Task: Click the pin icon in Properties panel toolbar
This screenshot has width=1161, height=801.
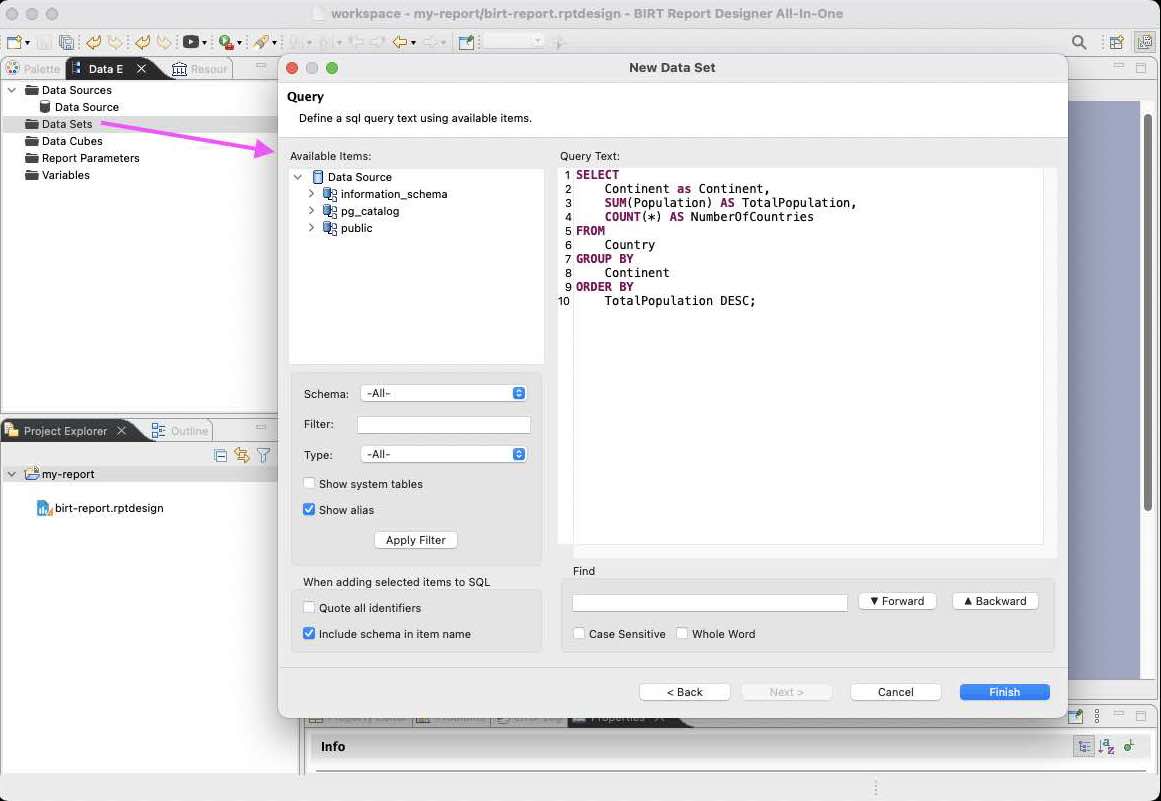Action: coord(1075,716)
